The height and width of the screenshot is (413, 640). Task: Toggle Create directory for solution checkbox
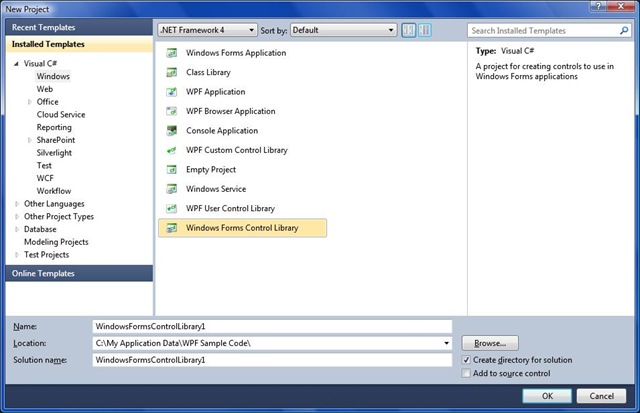466,360
